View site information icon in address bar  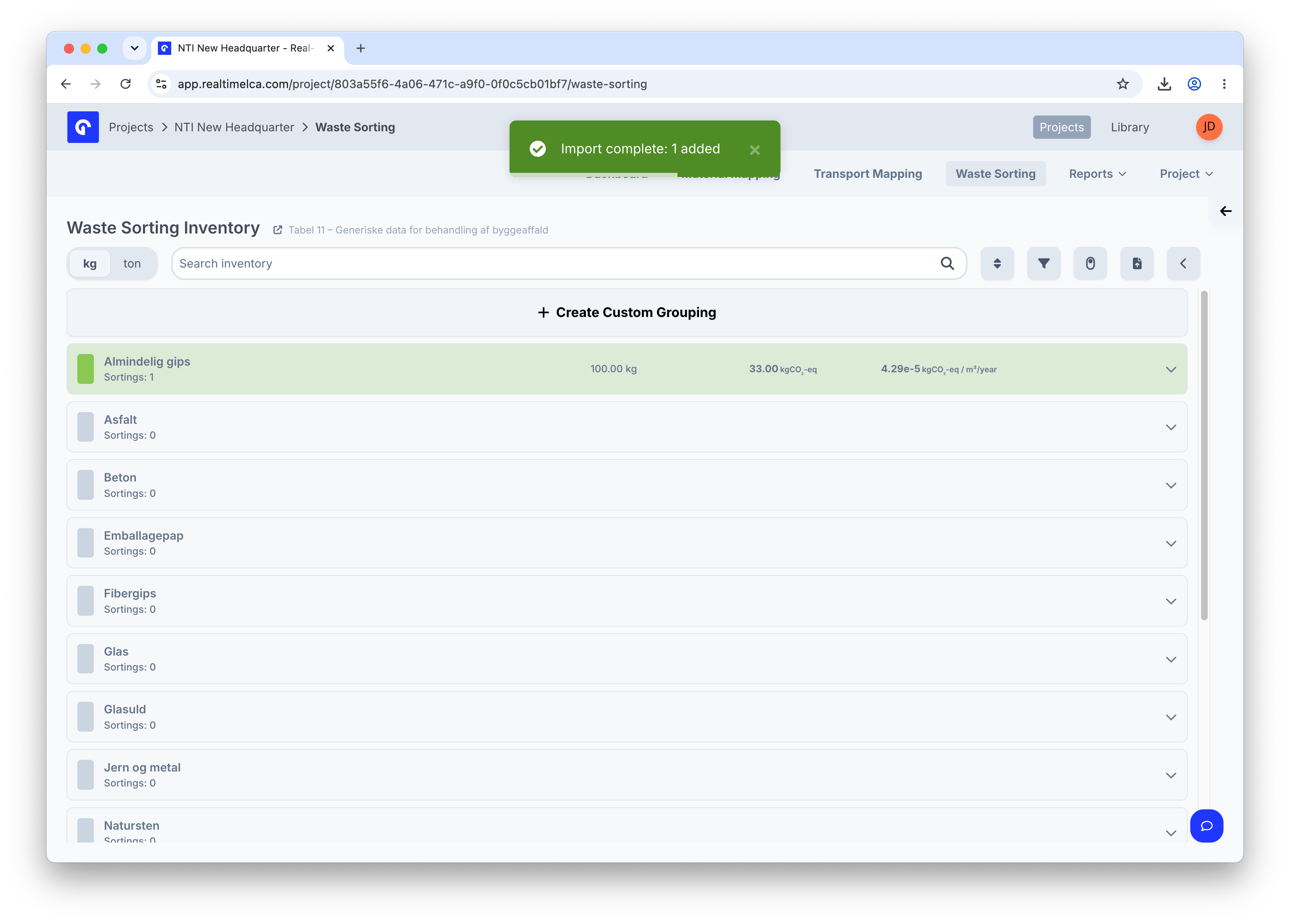coord(162,84)
